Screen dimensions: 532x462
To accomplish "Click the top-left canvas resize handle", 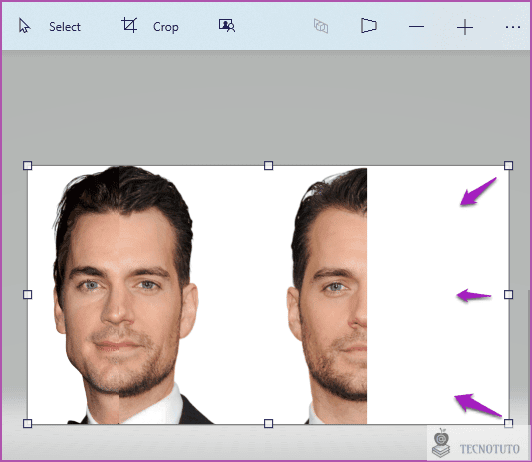I will 27,166.
